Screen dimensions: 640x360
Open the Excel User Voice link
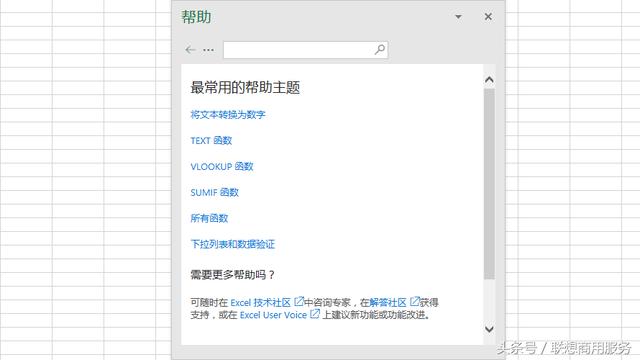point(273,315)
